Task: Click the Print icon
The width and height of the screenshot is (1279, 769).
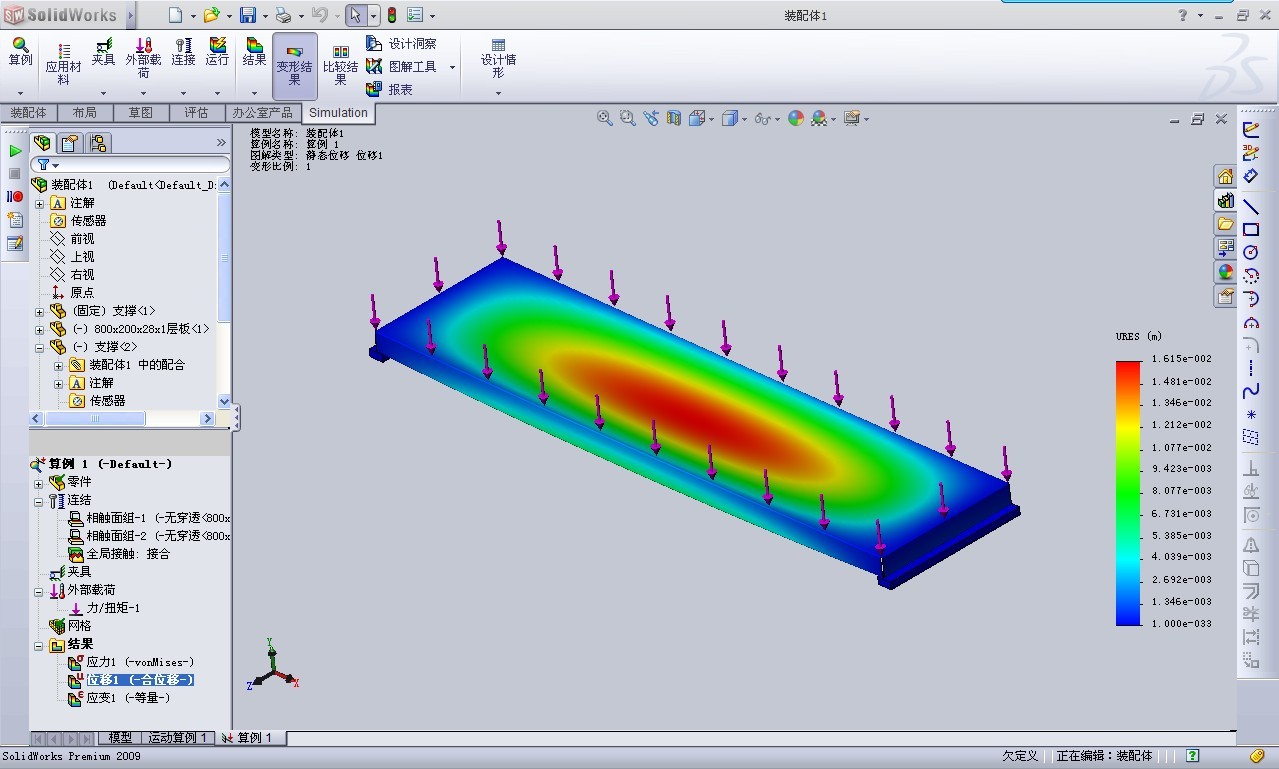Action: pyautogui.click(x=283, y=15)
